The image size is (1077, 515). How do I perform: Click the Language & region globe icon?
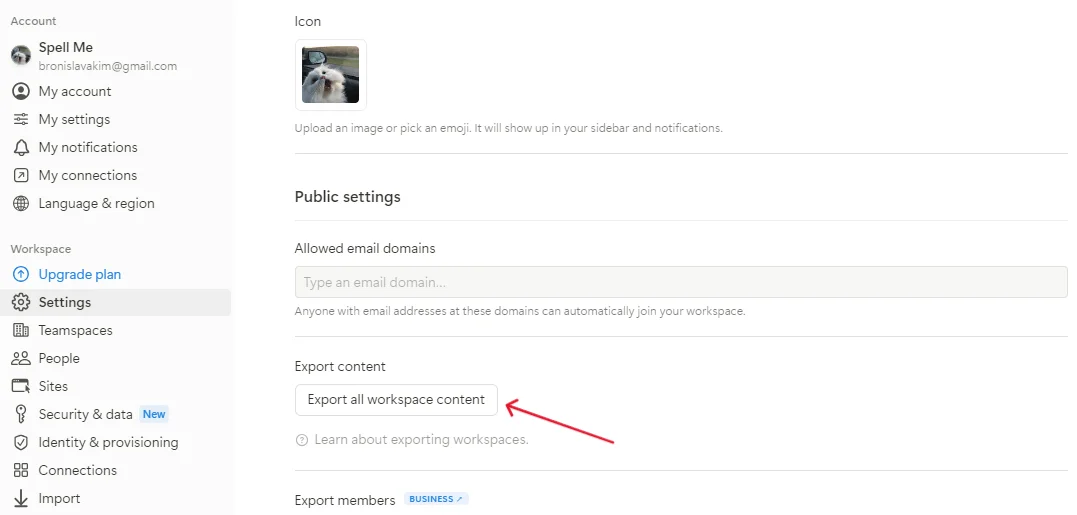tap(20, 203)
